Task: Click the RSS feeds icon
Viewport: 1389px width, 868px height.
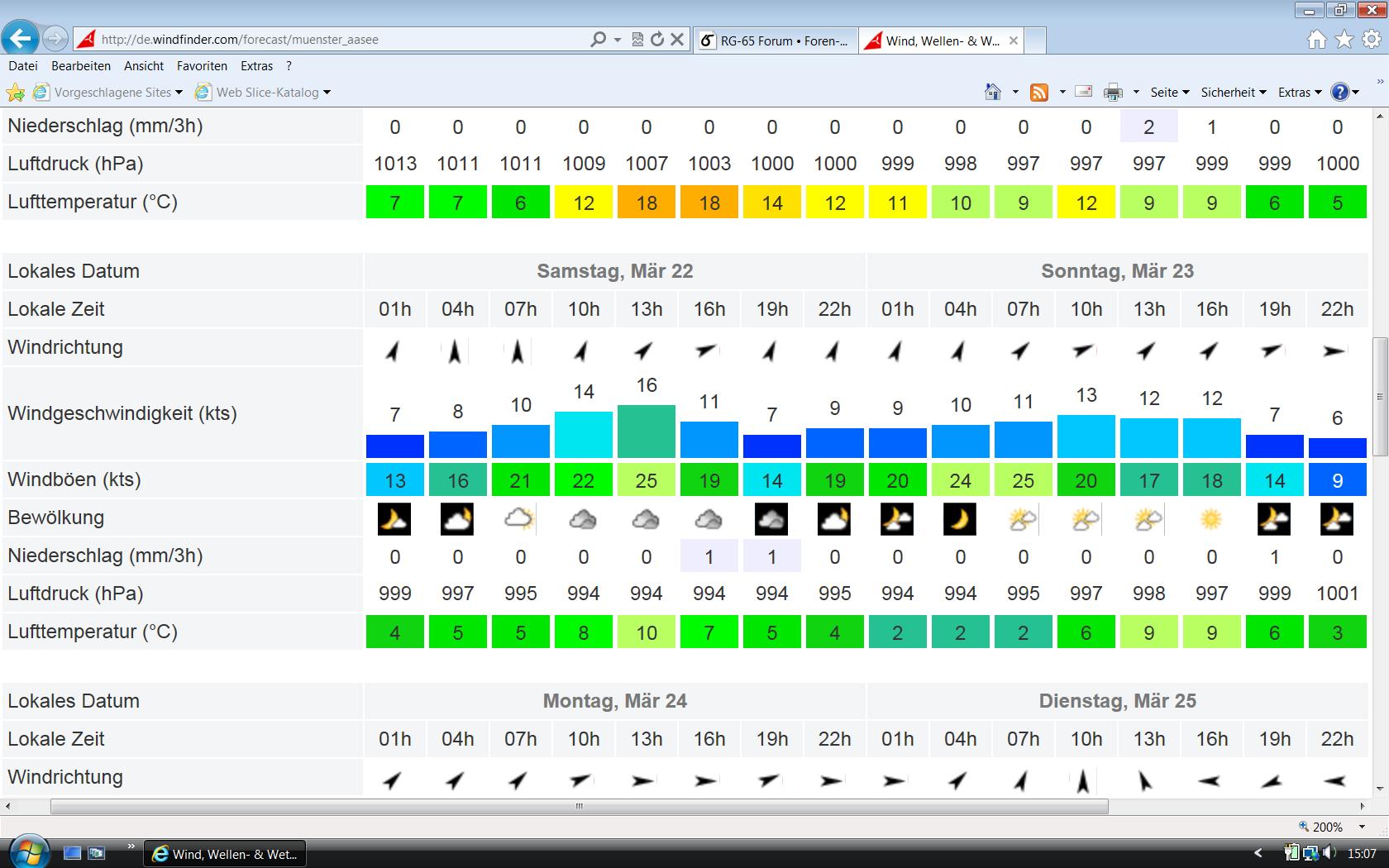Action: pyautogui.click(x=1039, y=93)
